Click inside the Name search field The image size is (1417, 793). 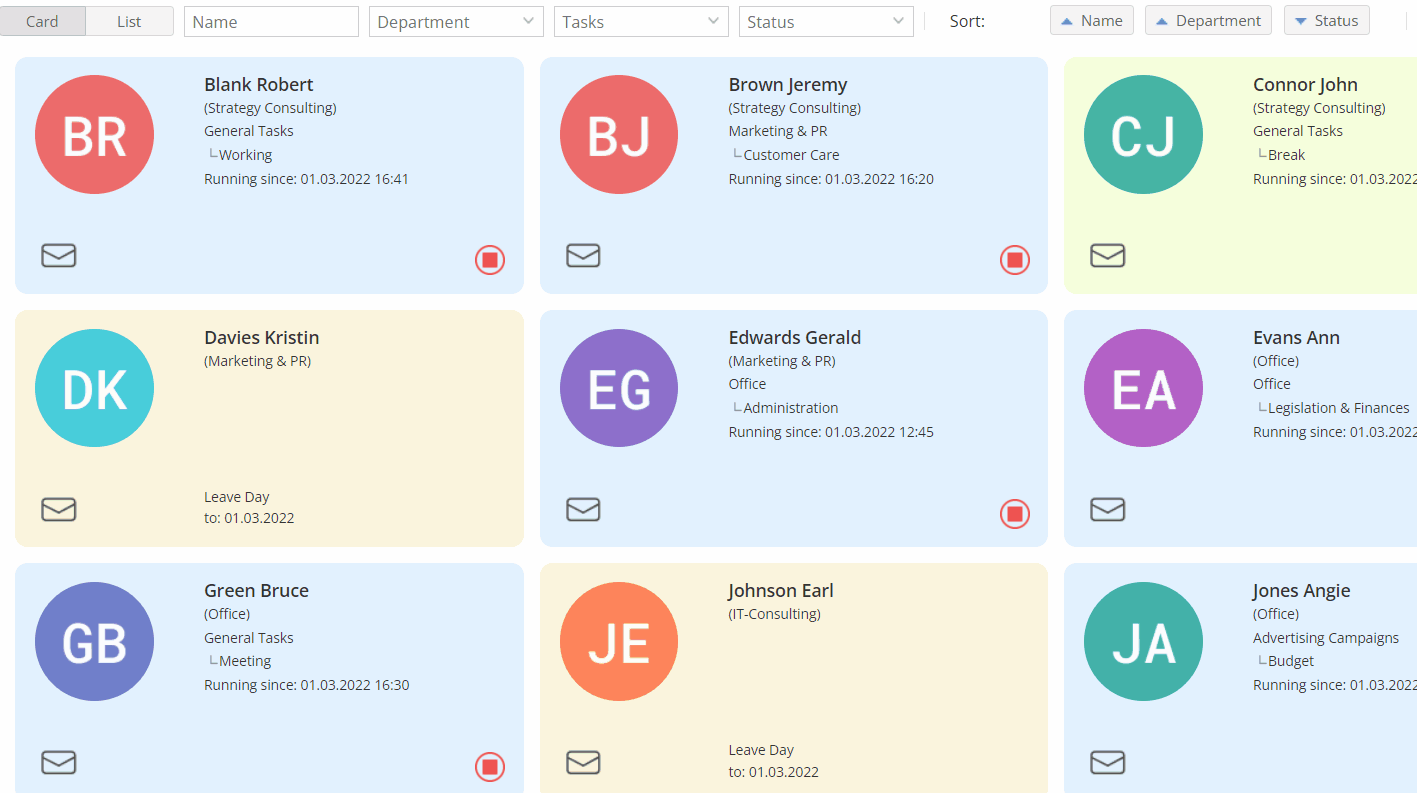271,21
